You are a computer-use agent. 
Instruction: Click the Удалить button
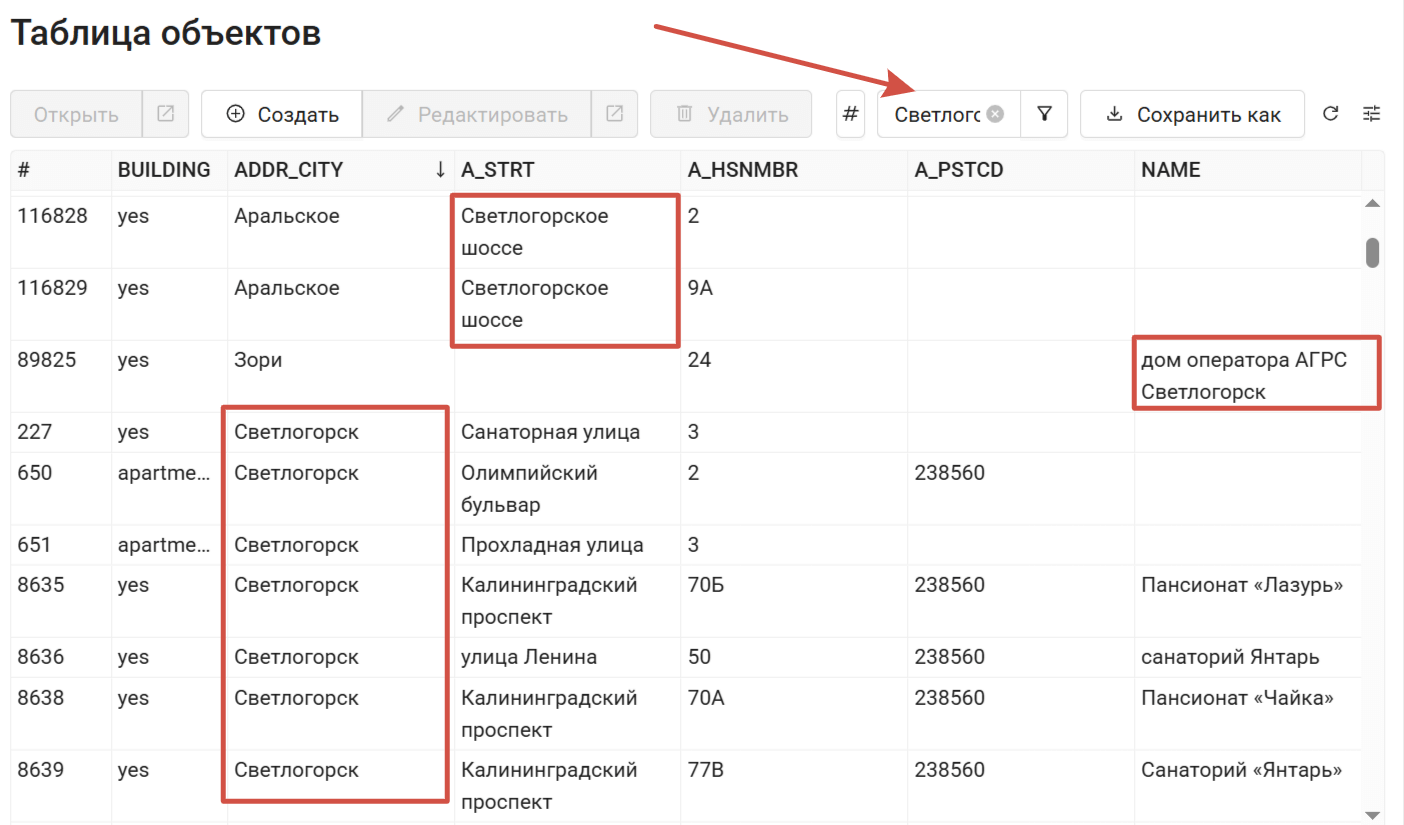(732, 114)
